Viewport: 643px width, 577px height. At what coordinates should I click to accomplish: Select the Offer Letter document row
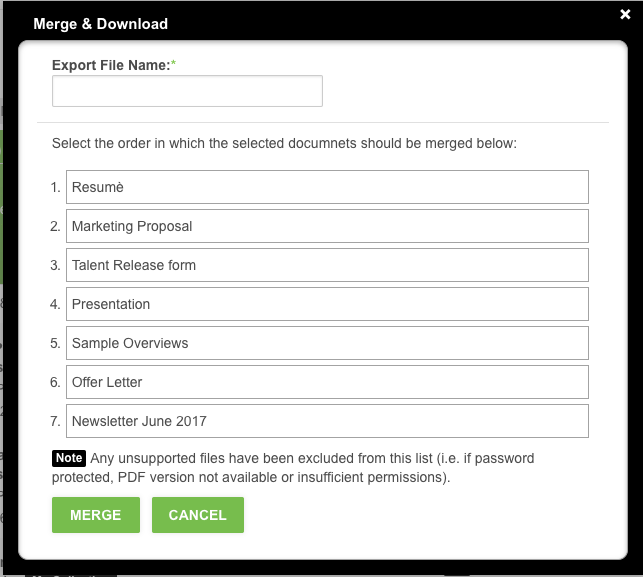point(327,382)
